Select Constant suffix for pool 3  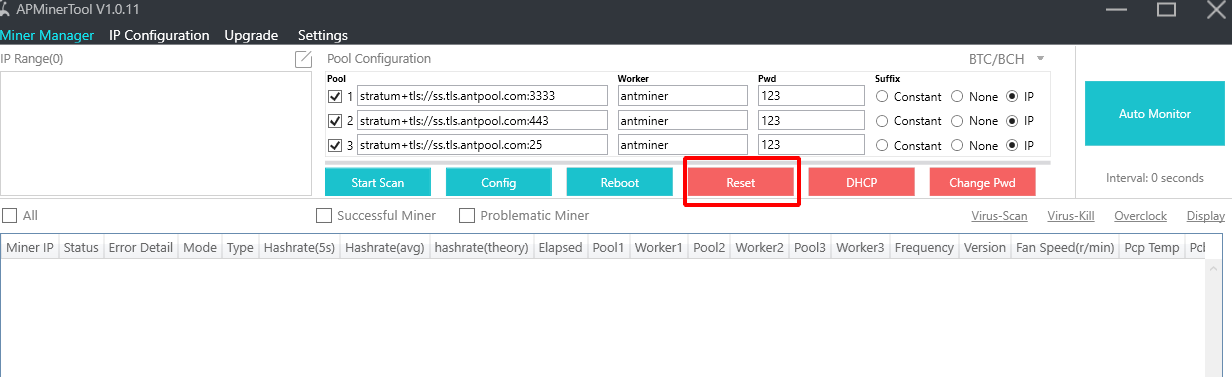tap(882, 145)
